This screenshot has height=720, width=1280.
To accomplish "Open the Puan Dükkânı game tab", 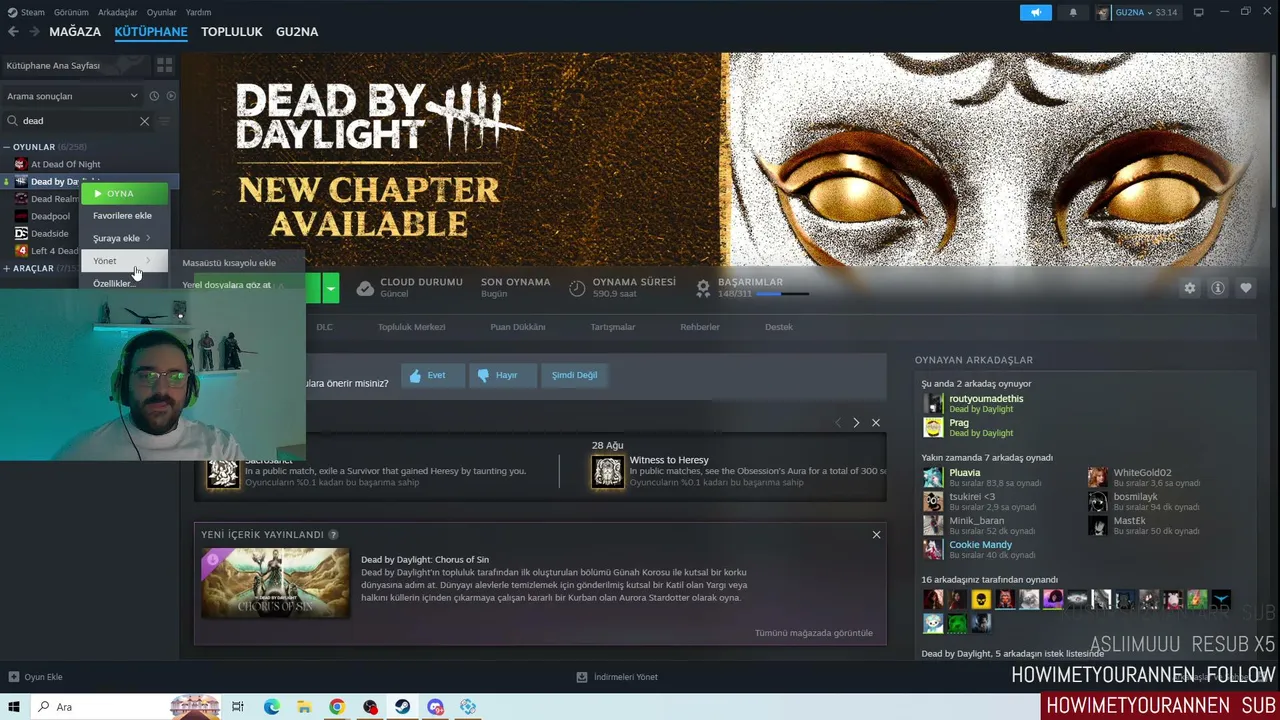I will click(518, 327).
